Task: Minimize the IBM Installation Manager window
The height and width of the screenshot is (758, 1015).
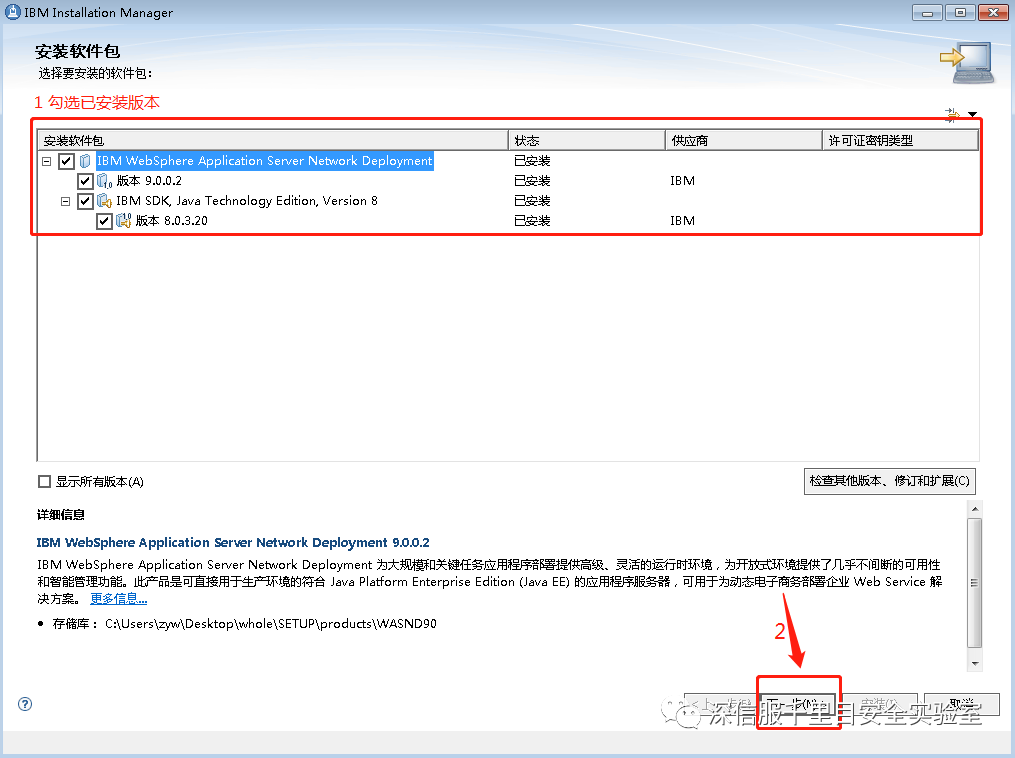Action: pyautogui.click(x=927, y=12)
